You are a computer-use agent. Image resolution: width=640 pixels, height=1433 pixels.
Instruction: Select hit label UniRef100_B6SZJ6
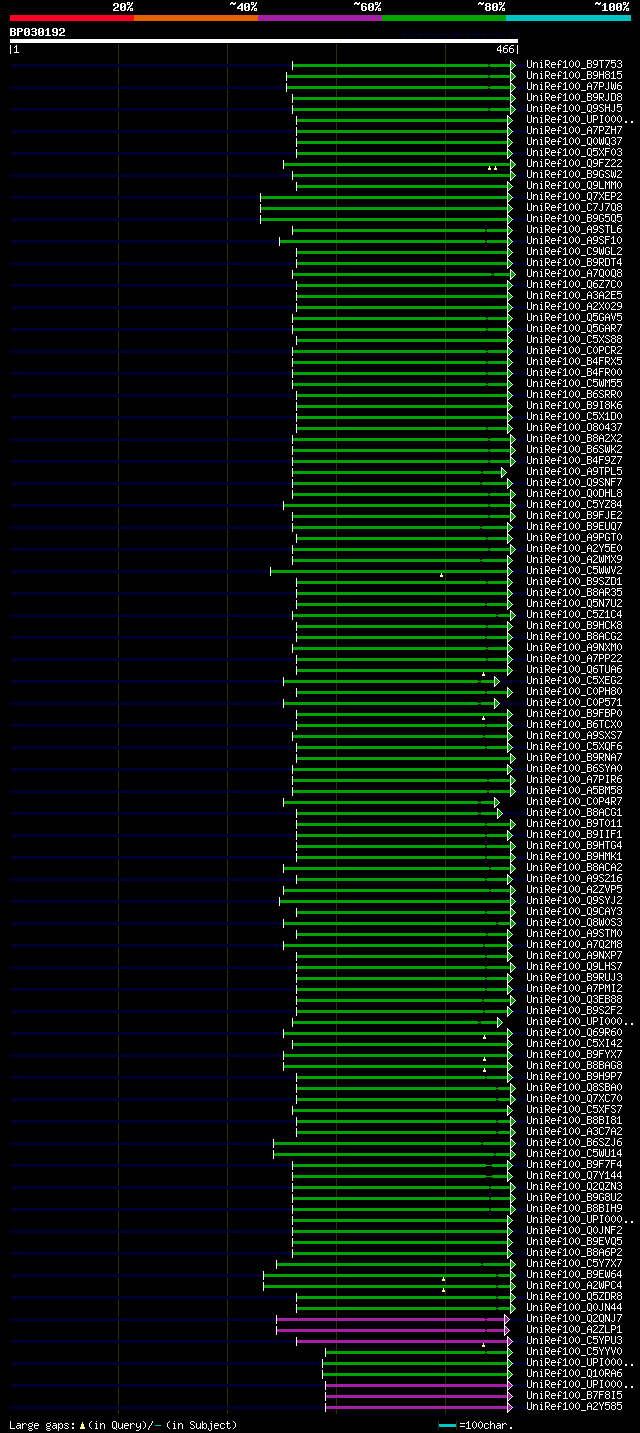pos(574,1143)
